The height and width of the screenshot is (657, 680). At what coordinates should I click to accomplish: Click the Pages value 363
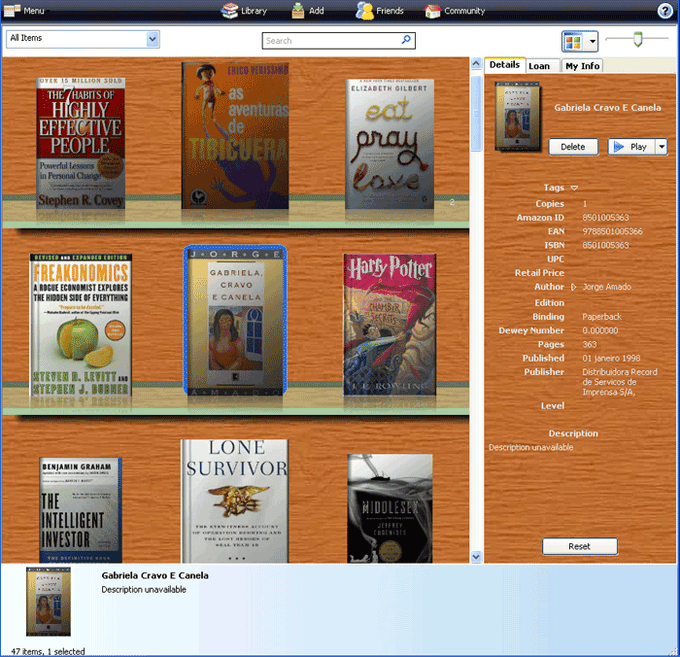point(589,345)
